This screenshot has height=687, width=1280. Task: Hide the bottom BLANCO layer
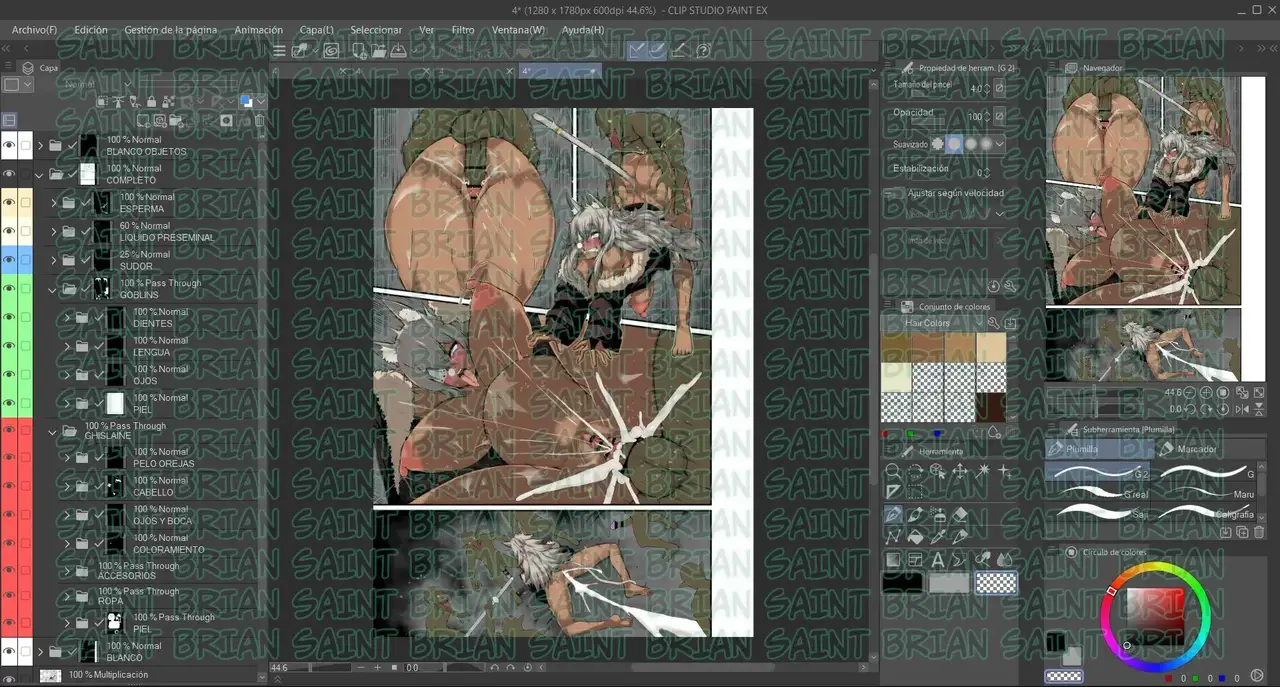tap(9, 652)
